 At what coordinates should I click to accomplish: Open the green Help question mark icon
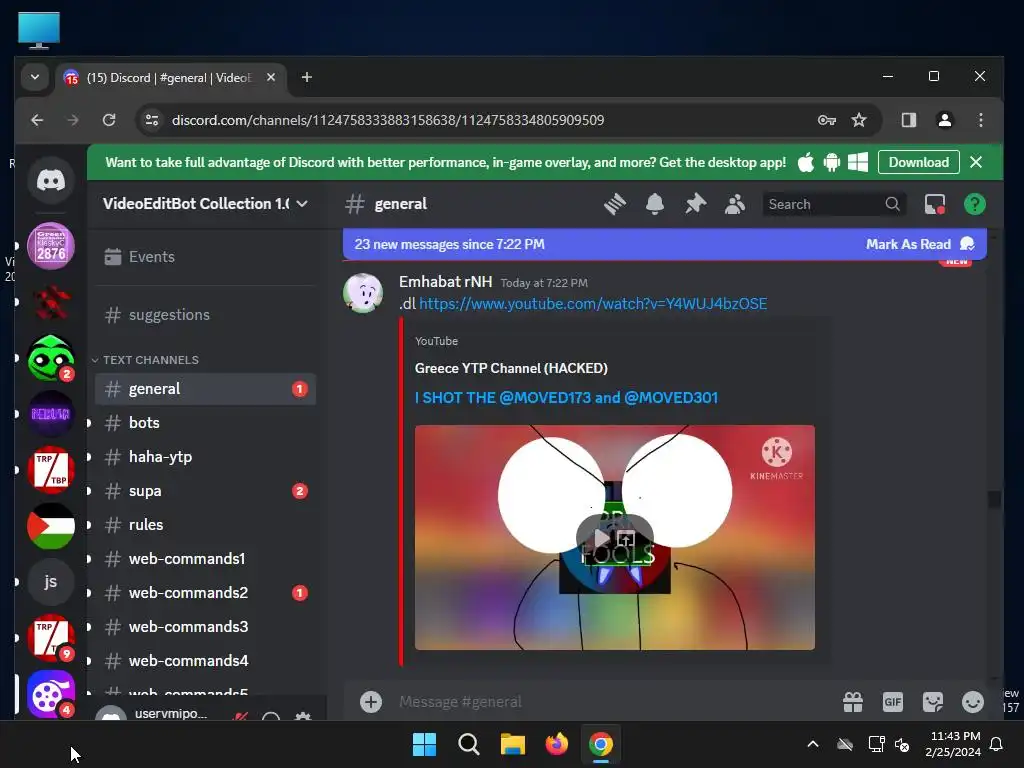[x=974, y=204]
